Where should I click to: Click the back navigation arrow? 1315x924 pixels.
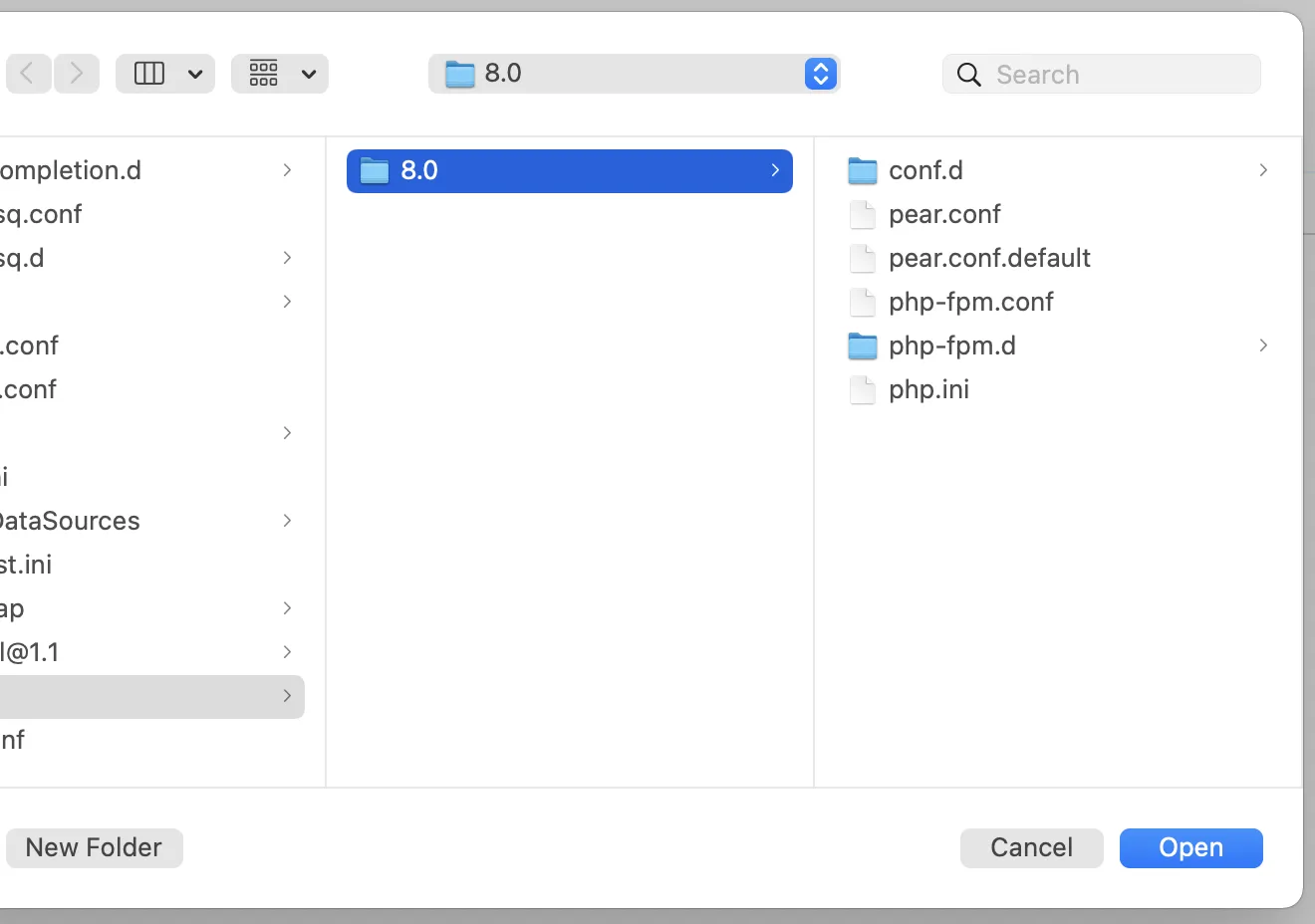pyautogui.click(x=28, y=74)
